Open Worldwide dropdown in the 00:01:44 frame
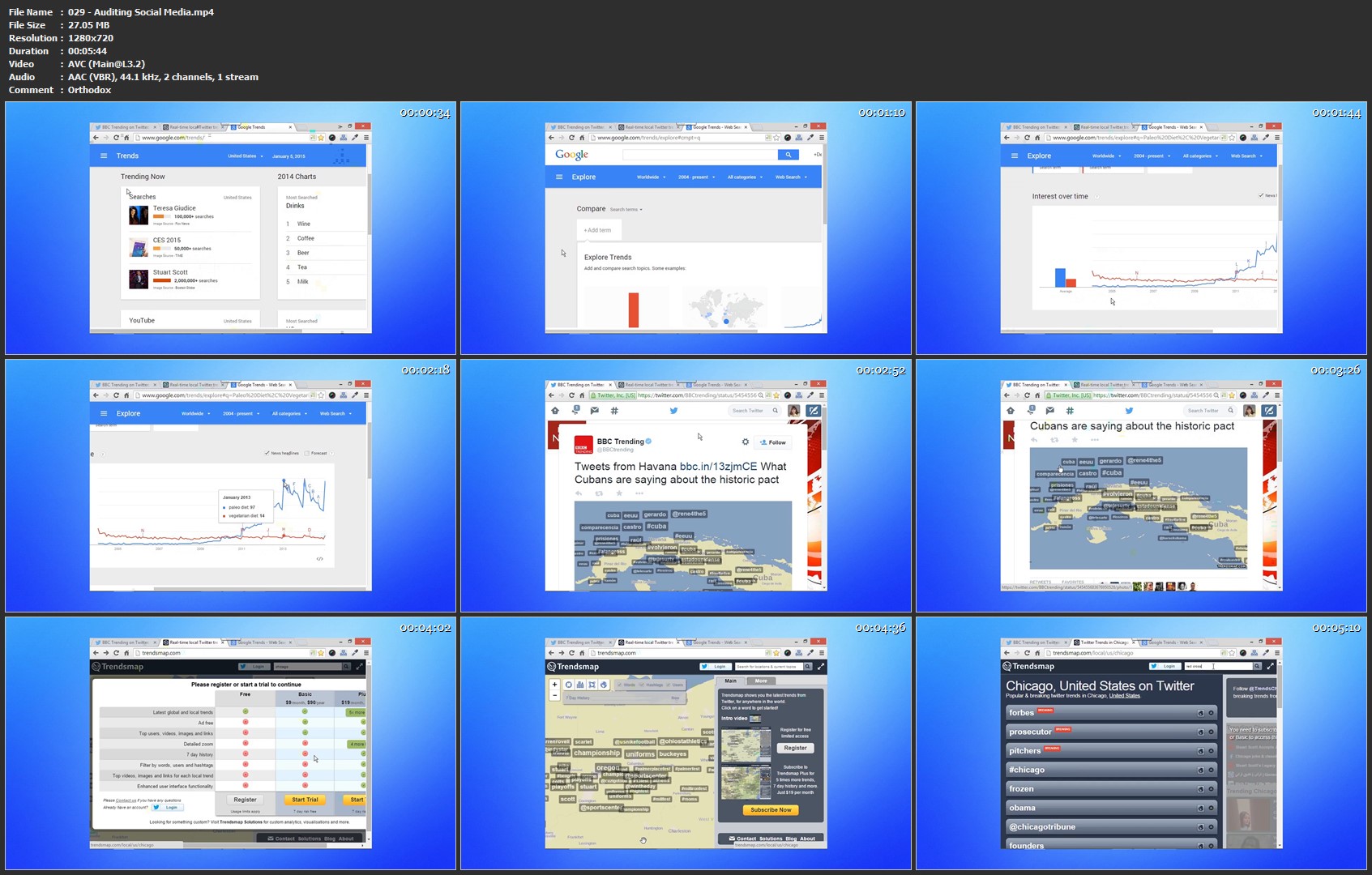 point(1106,156)
